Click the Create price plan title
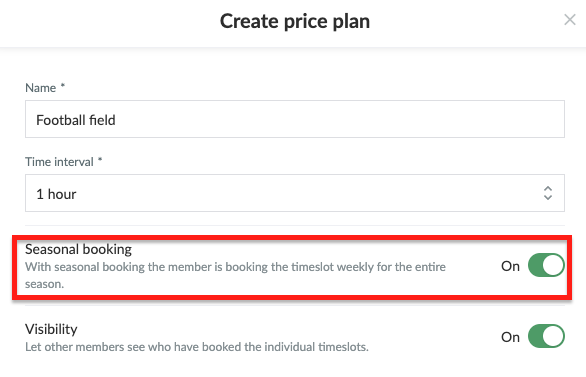Image resolution: width=586 pixels, height=377 pixels. click(x=295, y=21)
